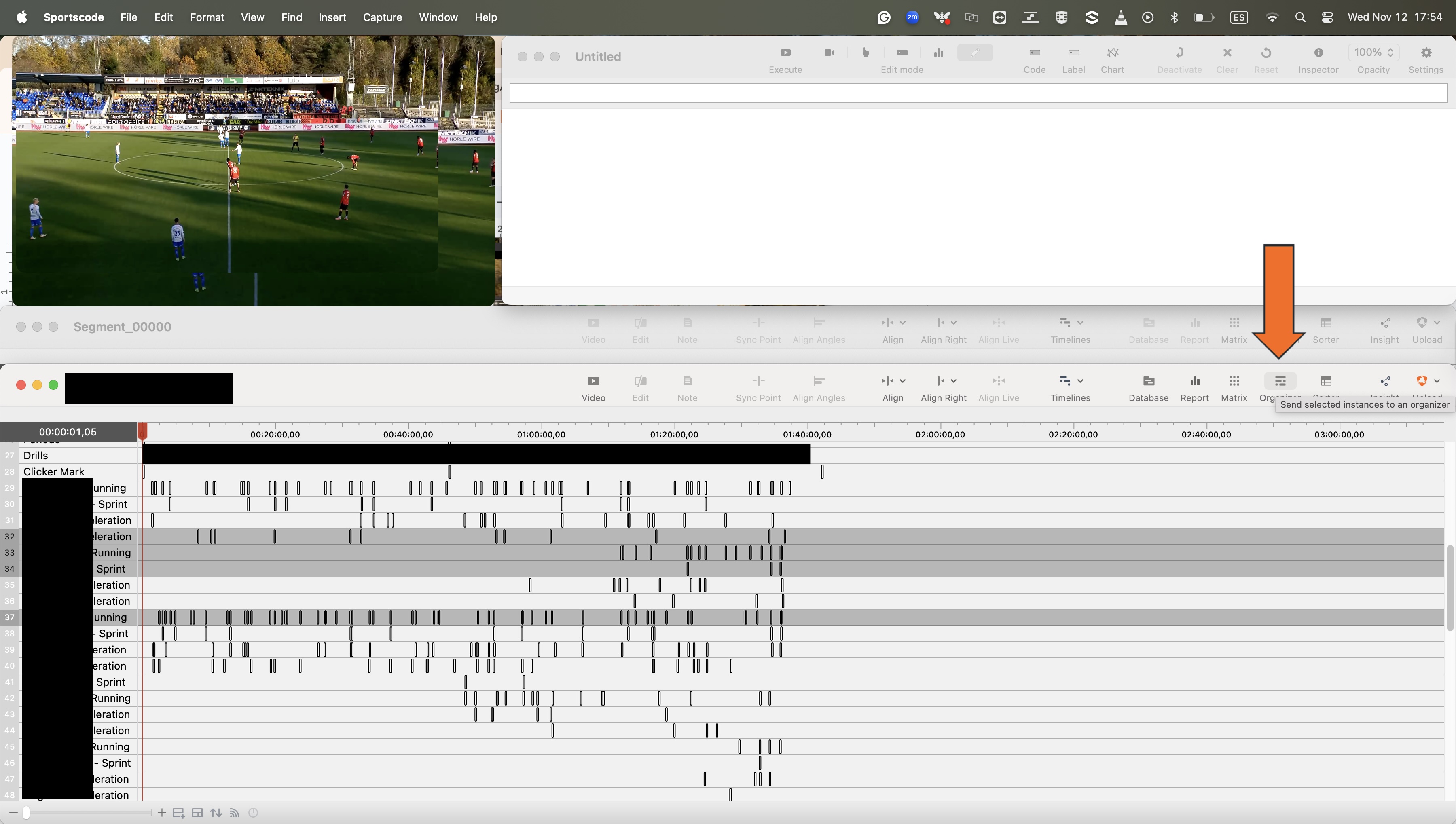The image size is (1456, 824).
Task: Toggle camera edit mode in Untitled window
Action: pos(830,53)
